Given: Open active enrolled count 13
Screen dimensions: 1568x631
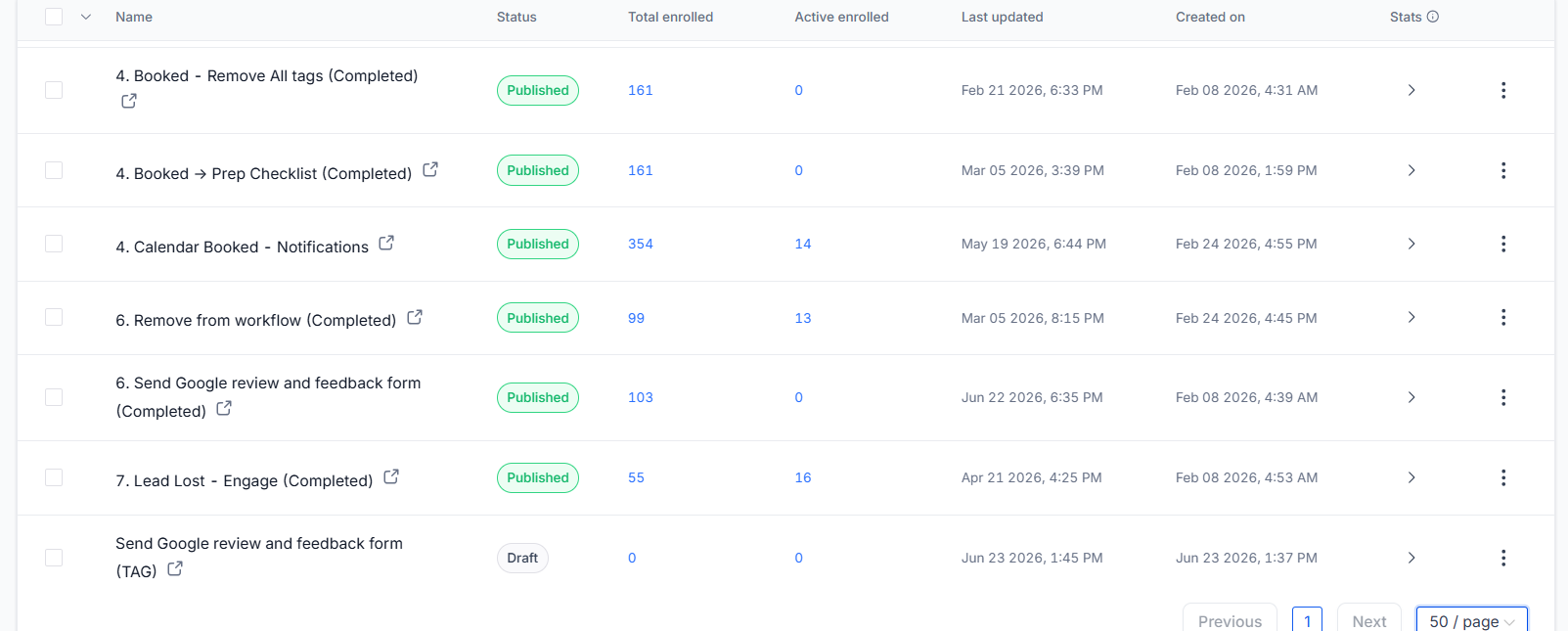Looking at the screenshot, I should click(803, 318).
